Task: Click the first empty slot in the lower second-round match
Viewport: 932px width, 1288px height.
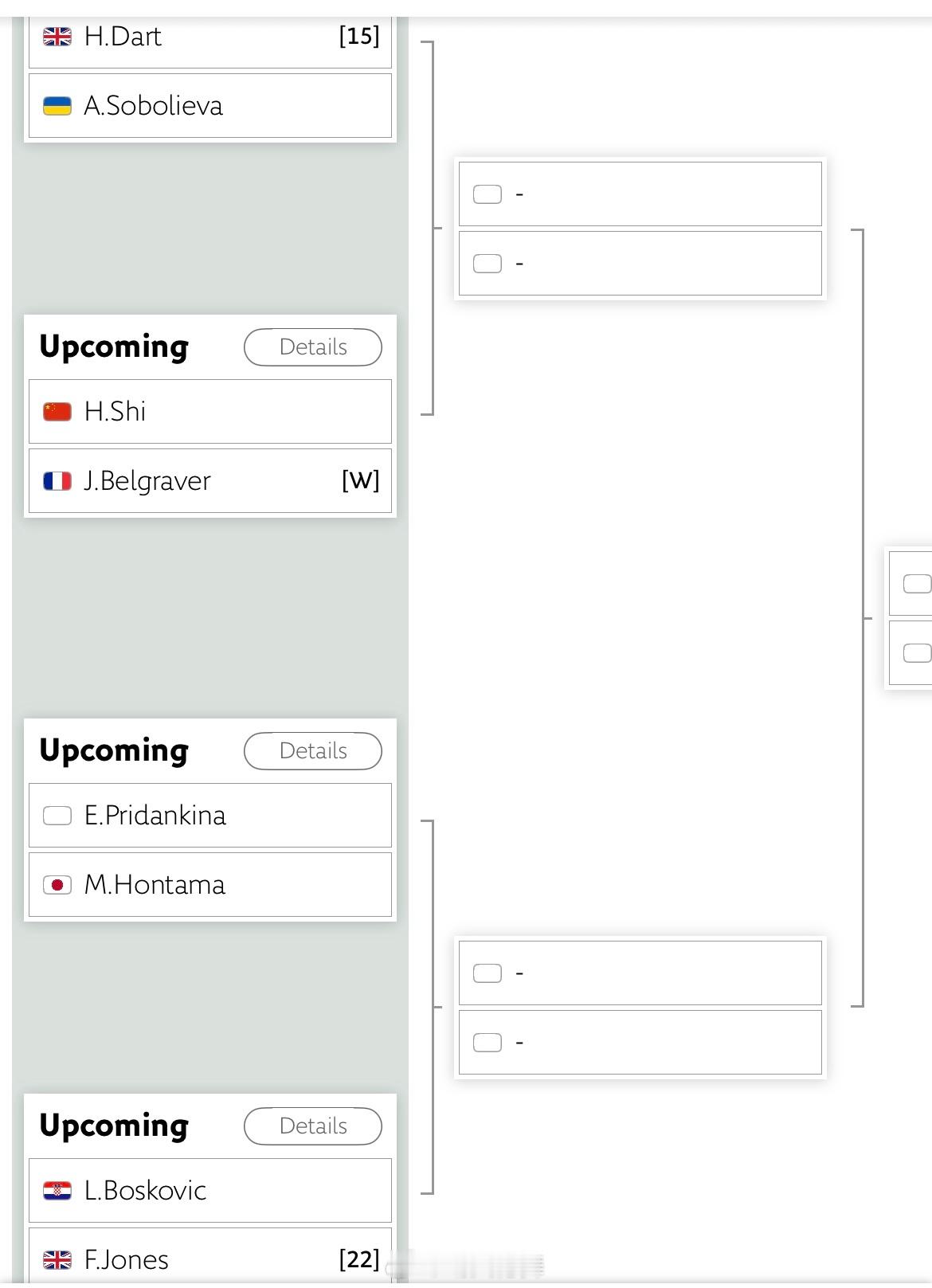Action: pos(640,973)
